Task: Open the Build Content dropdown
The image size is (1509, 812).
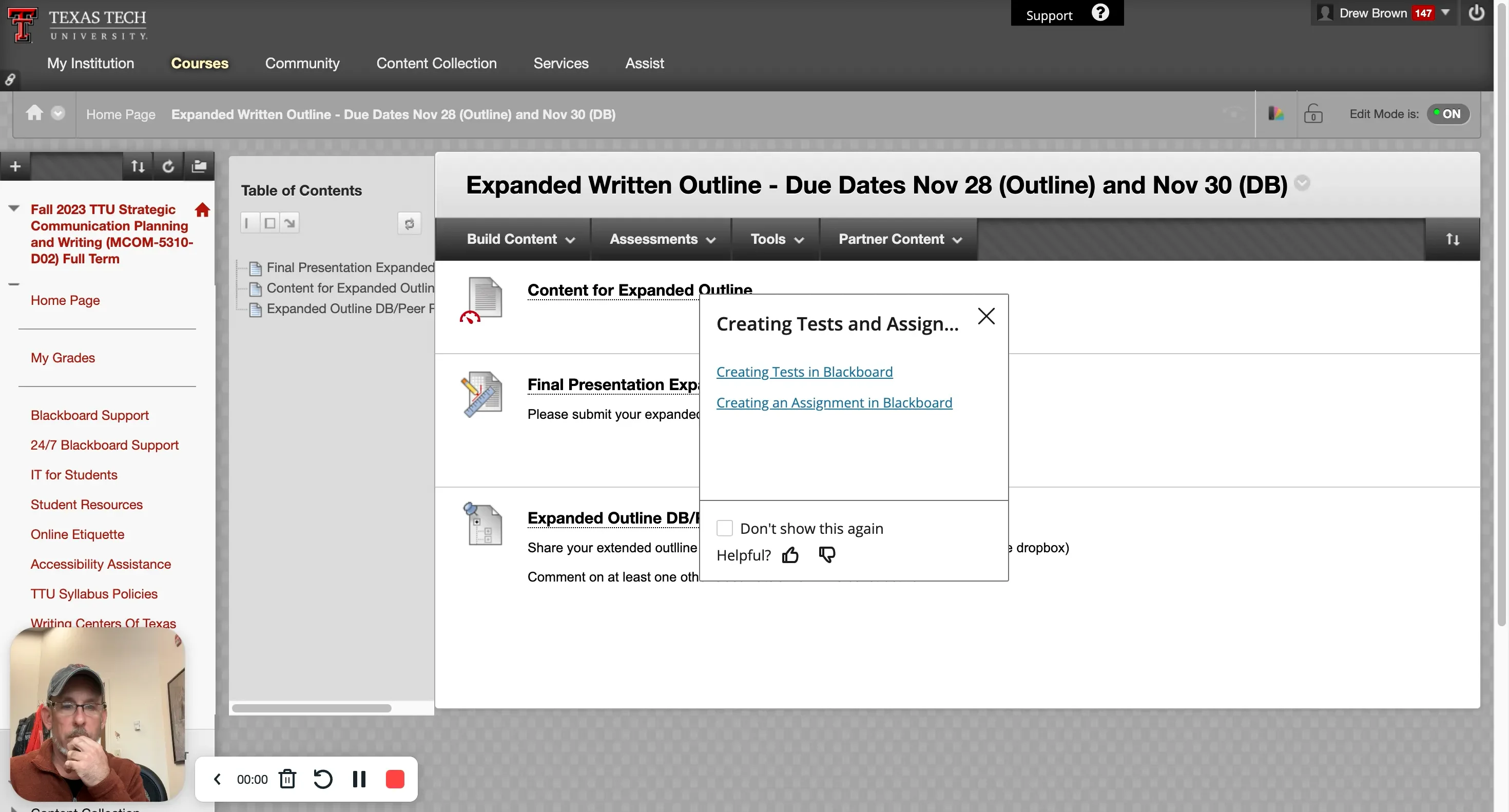Action: click(x=521, y=239)
